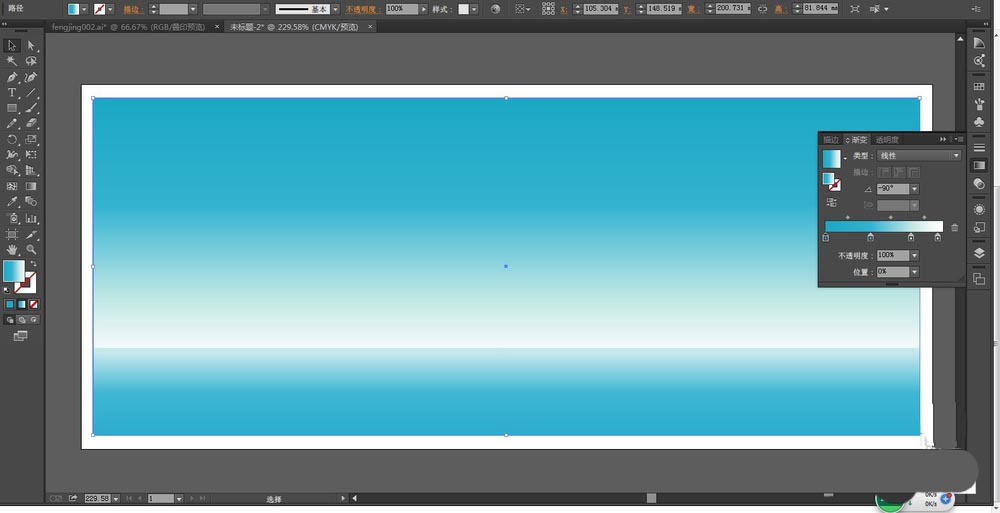The height and width of the screenshot is (513, 1000).
Task: Select the Eyedropper tool
Action: pyautogui.click(x=11, y=202)
